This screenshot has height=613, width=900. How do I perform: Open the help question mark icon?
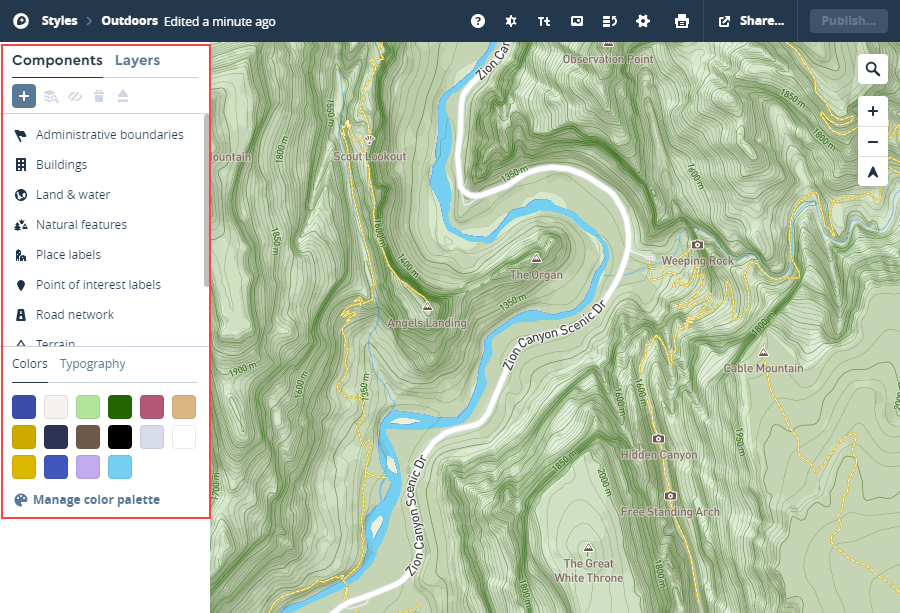(478, 21)
